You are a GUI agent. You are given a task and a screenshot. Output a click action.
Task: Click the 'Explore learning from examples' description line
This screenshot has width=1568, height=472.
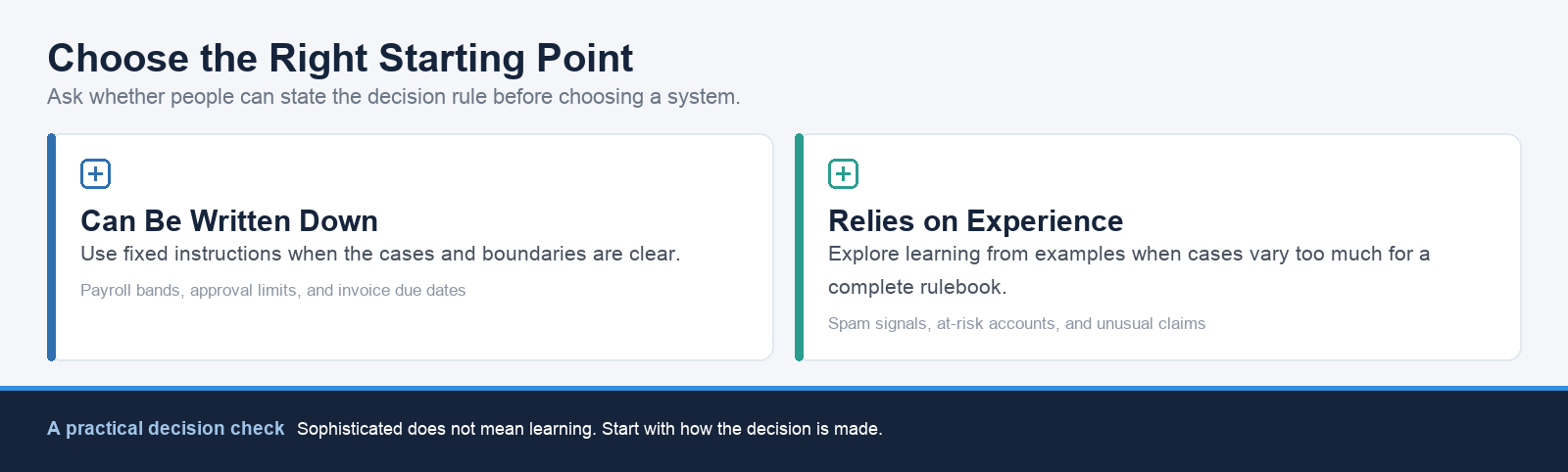coord(1129,254)
